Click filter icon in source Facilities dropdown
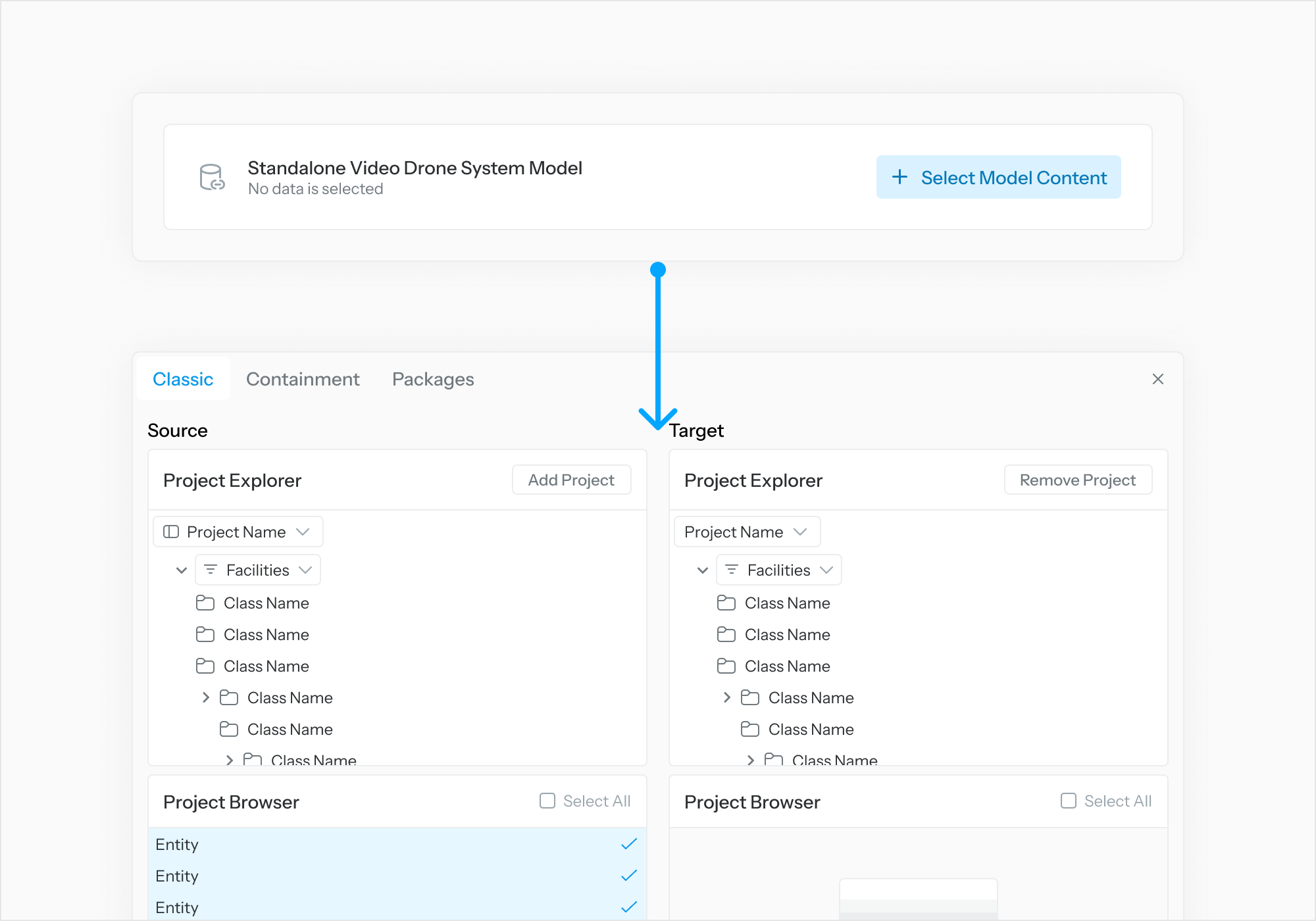This screenshot has width=1316, height=921. click(211, 570)
